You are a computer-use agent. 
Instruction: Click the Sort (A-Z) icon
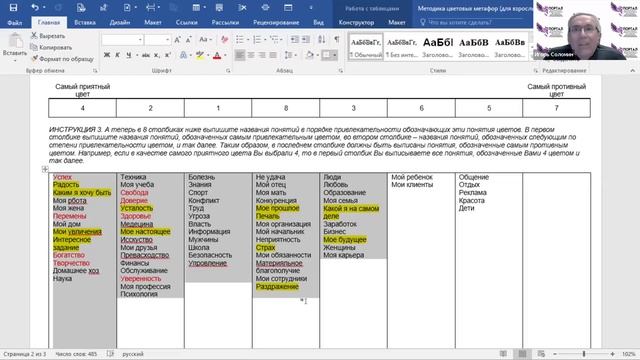(x=322, y=40)
